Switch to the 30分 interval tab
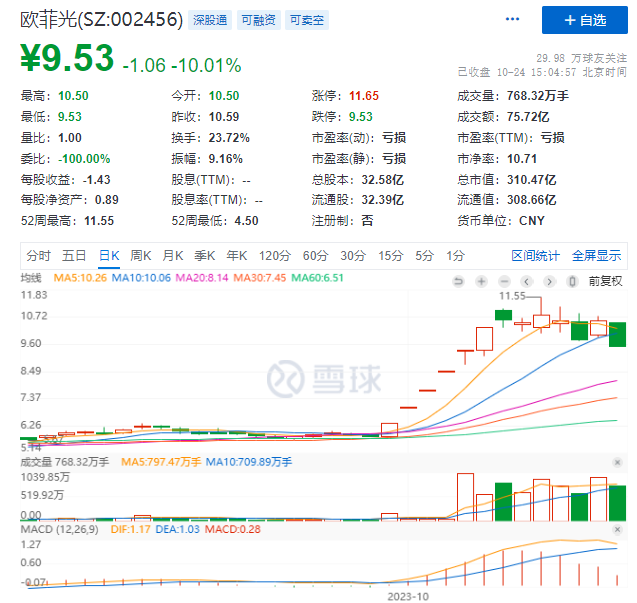The width and height of the screenshot is (637, 603). pos(353,256)
